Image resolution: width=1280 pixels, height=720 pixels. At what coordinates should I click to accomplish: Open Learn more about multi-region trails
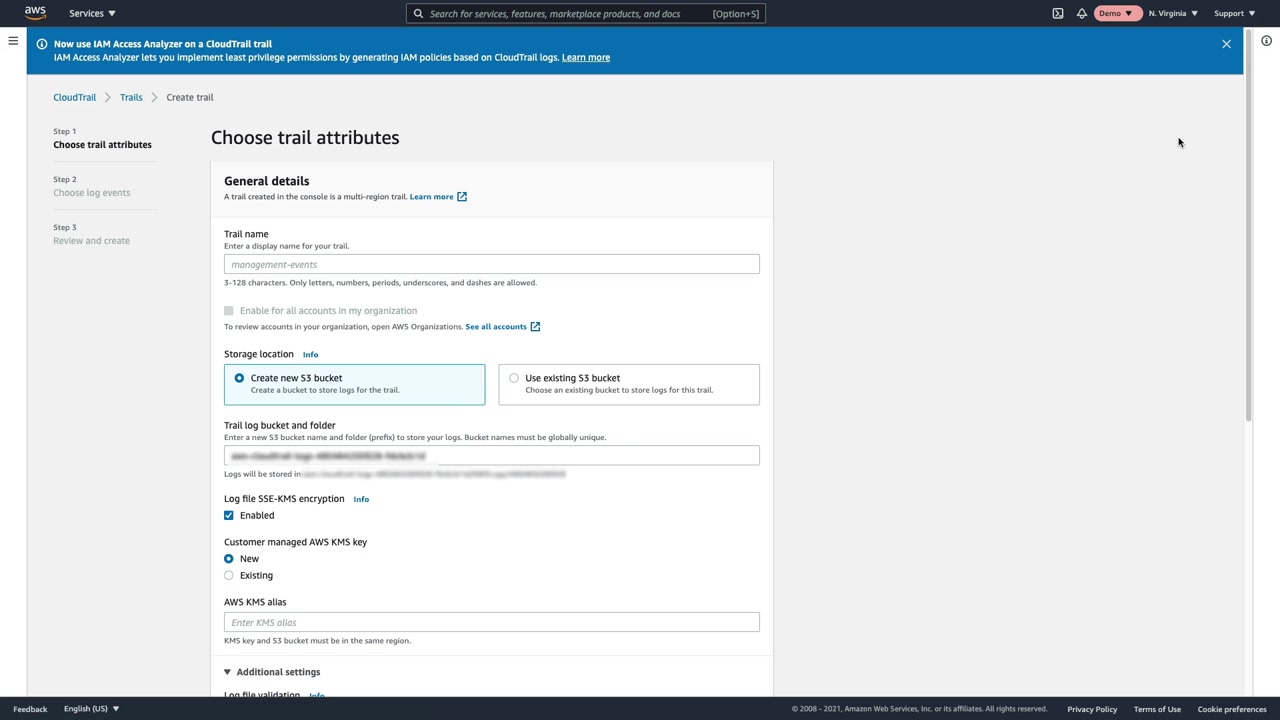pos(438,196)
